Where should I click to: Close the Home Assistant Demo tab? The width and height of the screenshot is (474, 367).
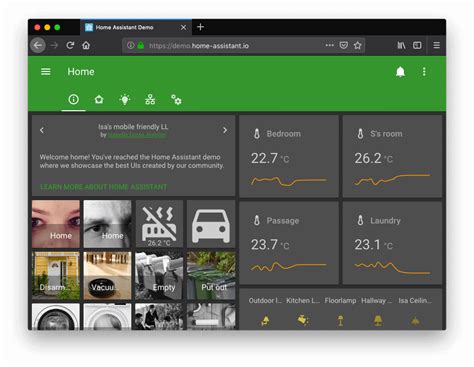(x=183, y=27)
